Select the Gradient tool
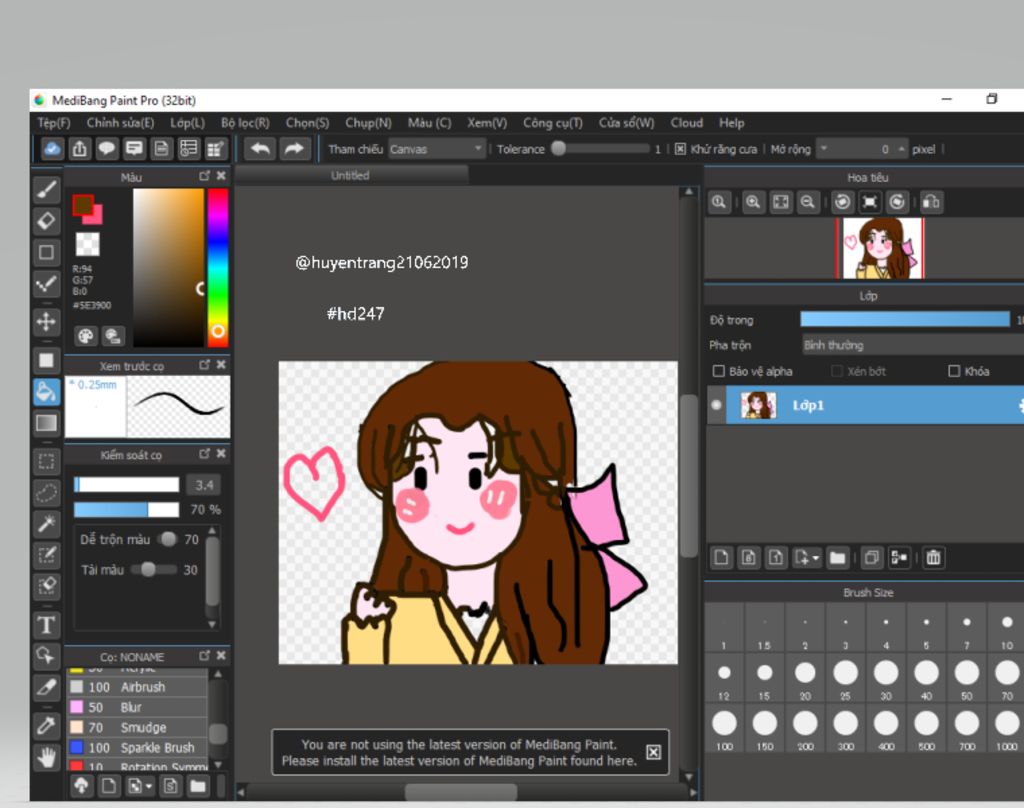Image resolution: width=1024 pixels, height=808 pixels. tap(46, 423)
